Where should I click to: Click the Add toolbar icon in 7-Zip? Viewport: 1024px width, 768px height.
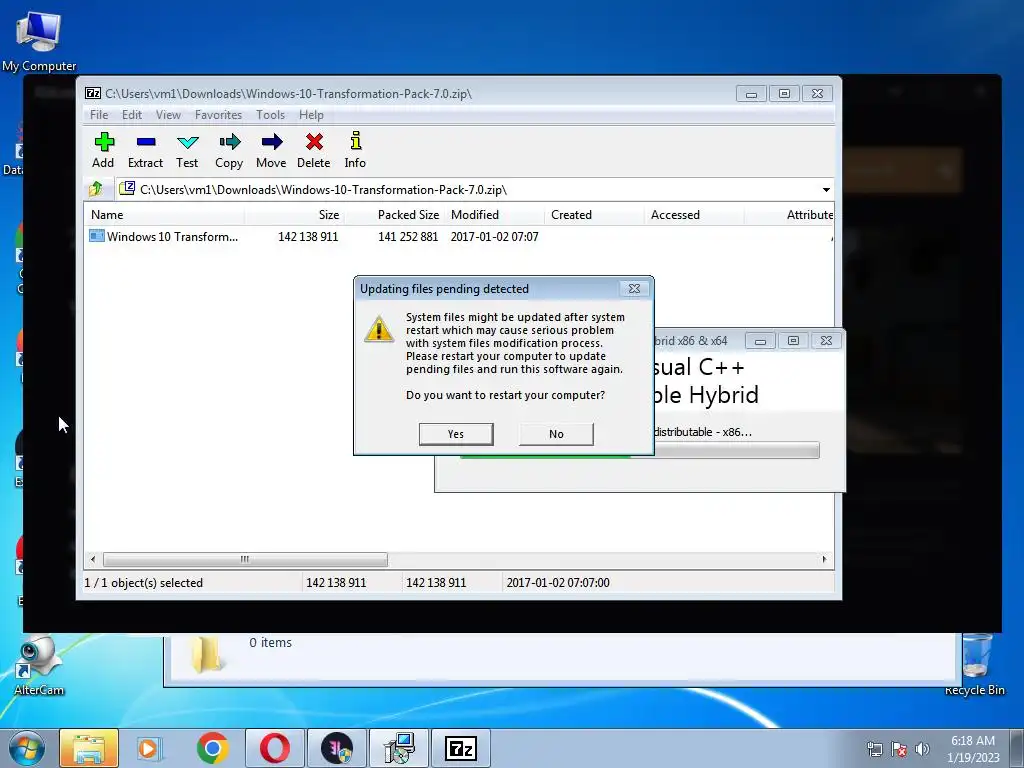click(103, 151)
